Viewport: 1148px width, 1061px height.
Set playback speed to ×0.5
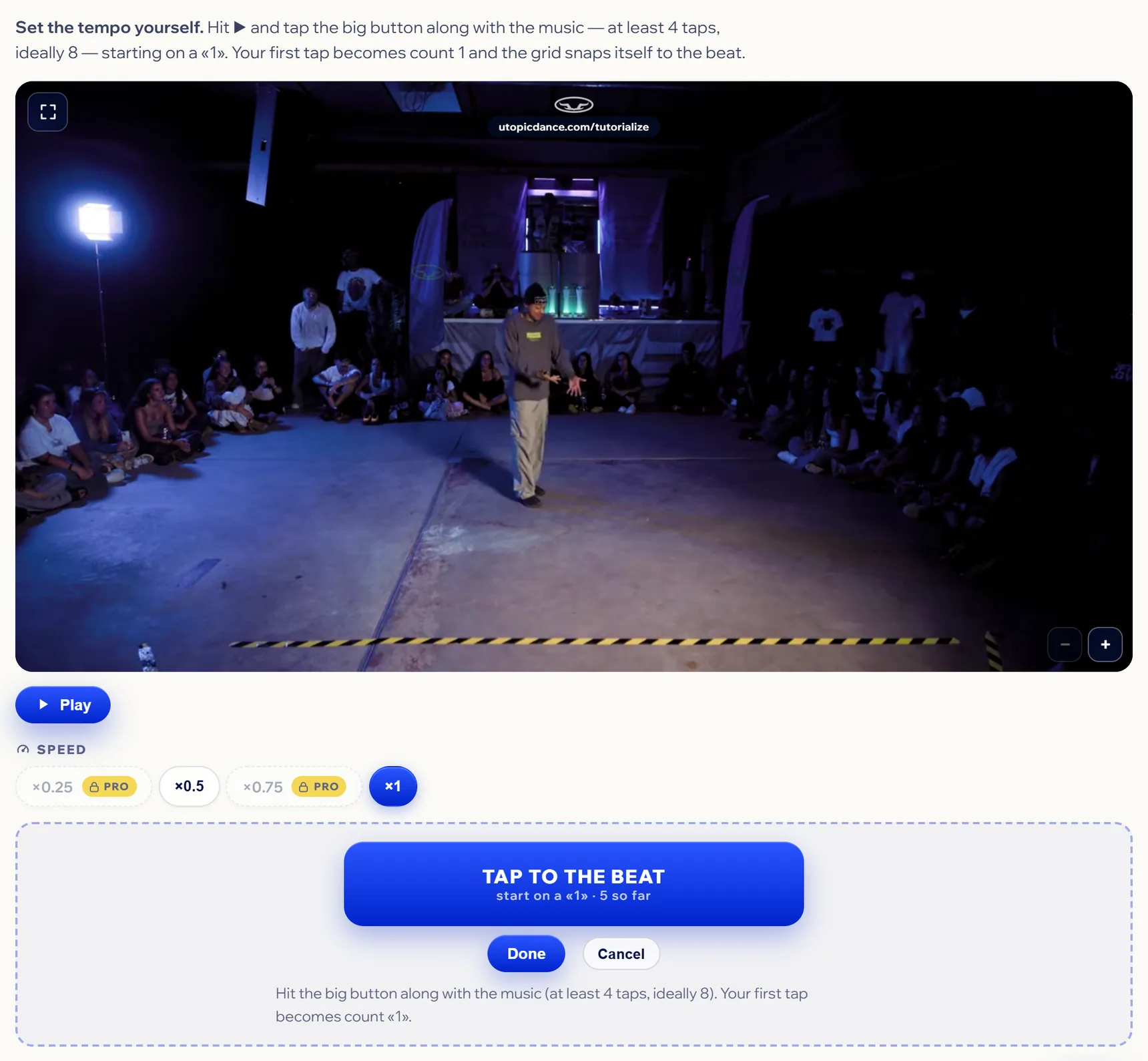click(190, 787)
